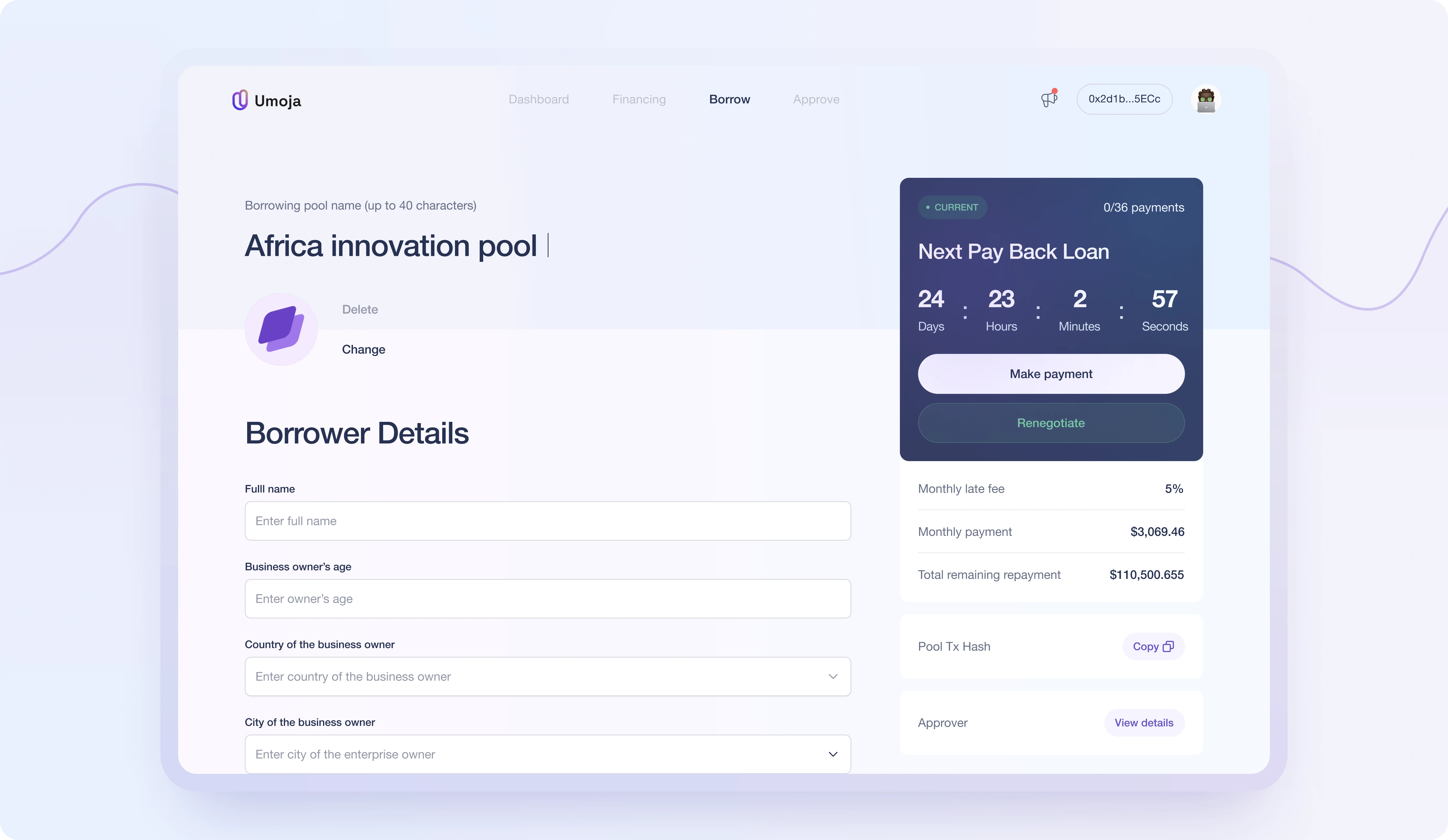The height and width of the screenshot is (840, 1448).
Task: Click Renegotiate loan terms button
Action: pyautogui.click(x=1051, y=422)
